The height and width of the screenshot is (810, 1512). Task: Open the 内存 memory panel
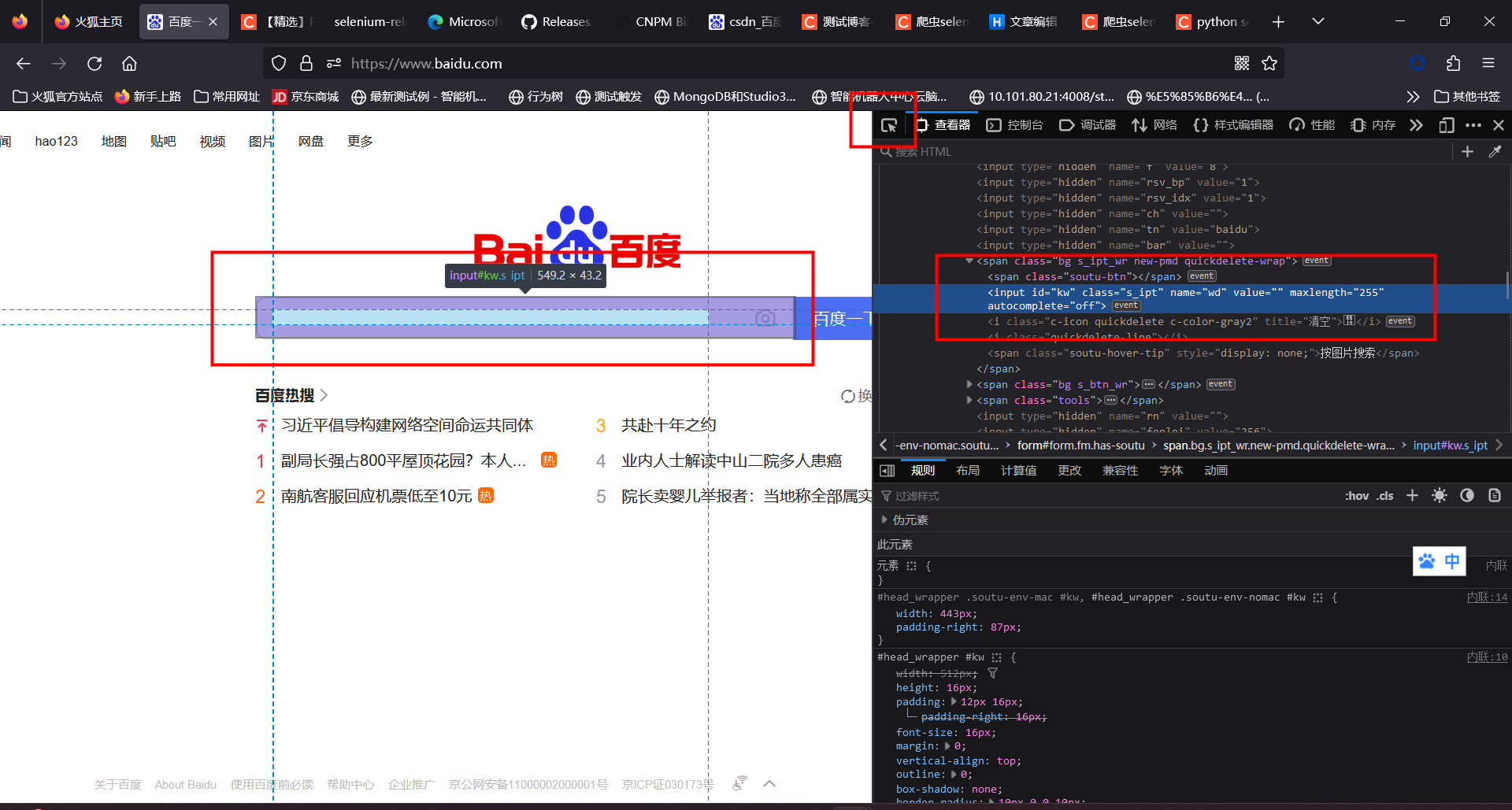coord(1373,125)
